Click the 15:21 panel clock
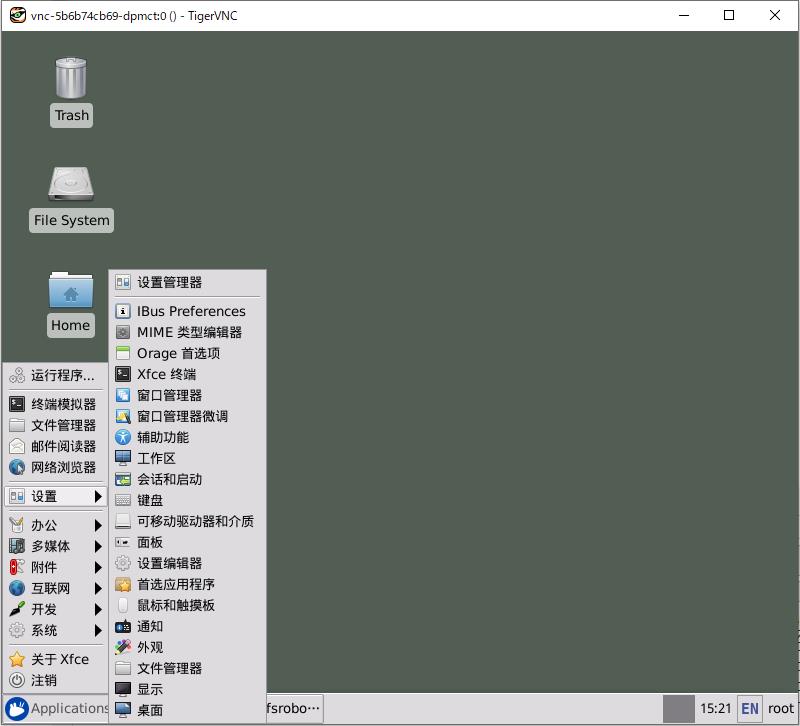Image resolution: width=800 pixels, height=726 pixels. click(x=715, y=709)
